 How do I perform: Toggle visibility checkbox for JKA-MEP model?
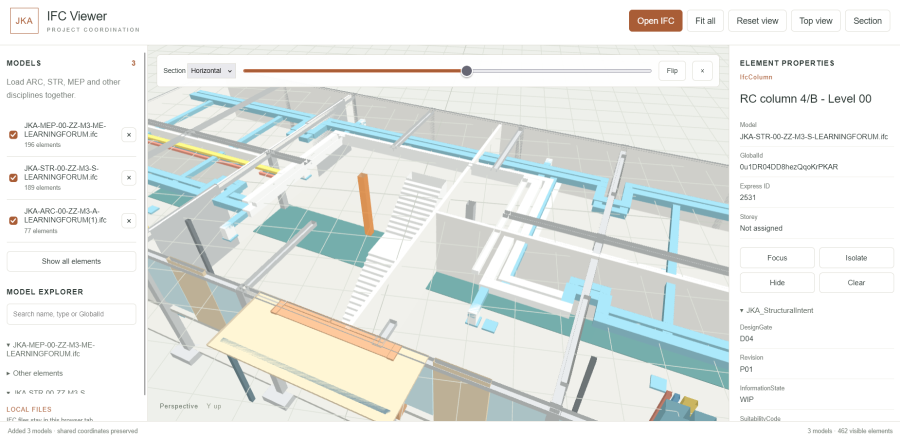pos(13,135)
